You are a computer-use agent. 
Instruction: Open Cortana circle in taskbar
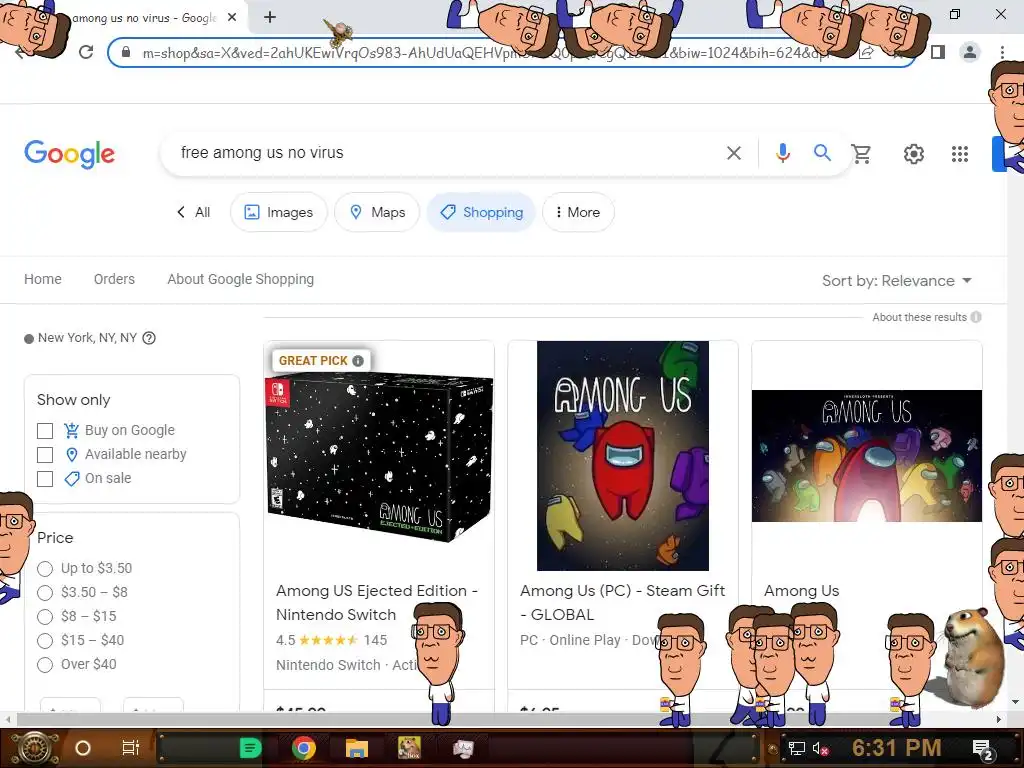[x=83, y=748]
